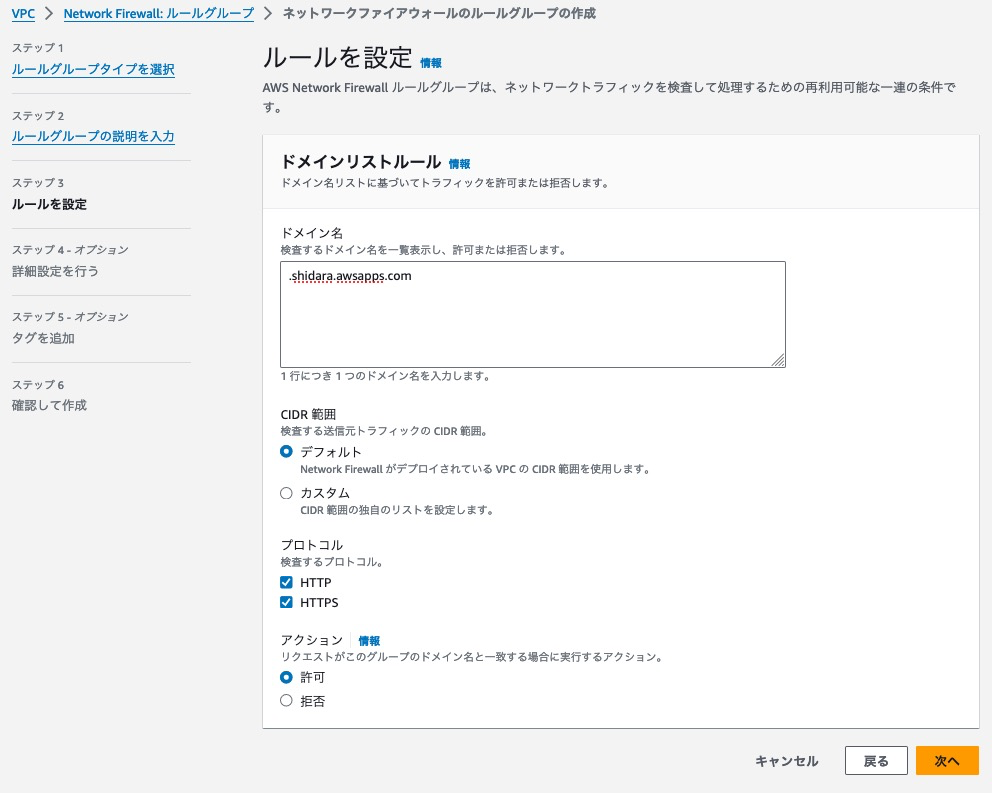Click the ドメイン名 field label
This screenshot has height=793, width=992.
[x=312, y=233]
